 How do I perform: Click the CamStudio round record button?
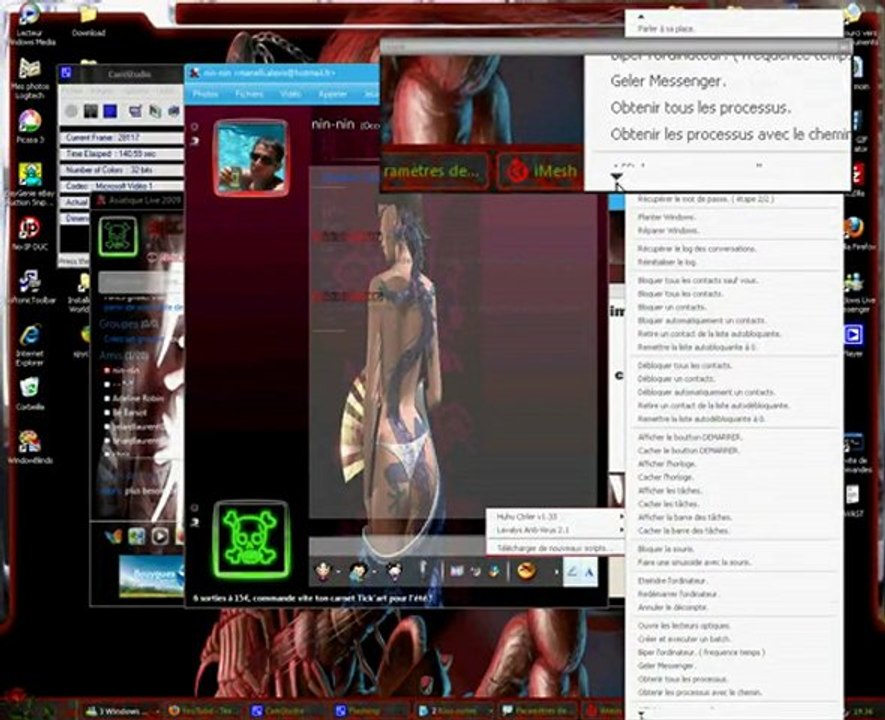coord(71,112)
